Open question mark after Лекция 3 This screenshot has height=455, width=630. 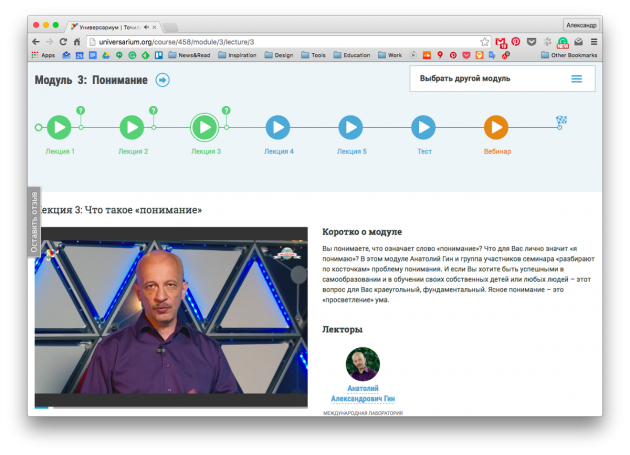point(226,110)
